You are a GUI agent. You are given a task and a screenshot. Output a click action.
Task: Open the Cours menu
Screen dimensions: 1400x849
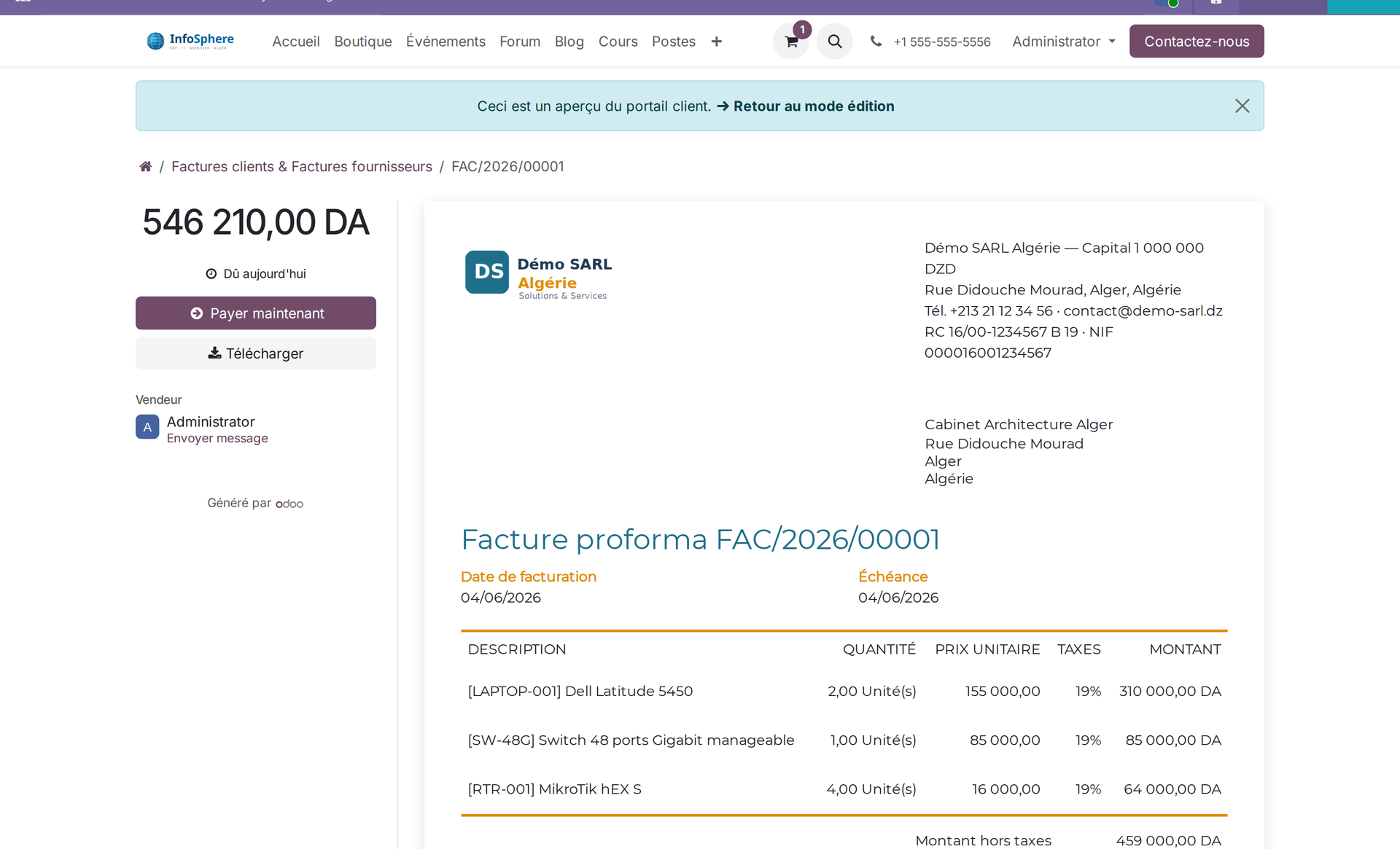(618, 42)
